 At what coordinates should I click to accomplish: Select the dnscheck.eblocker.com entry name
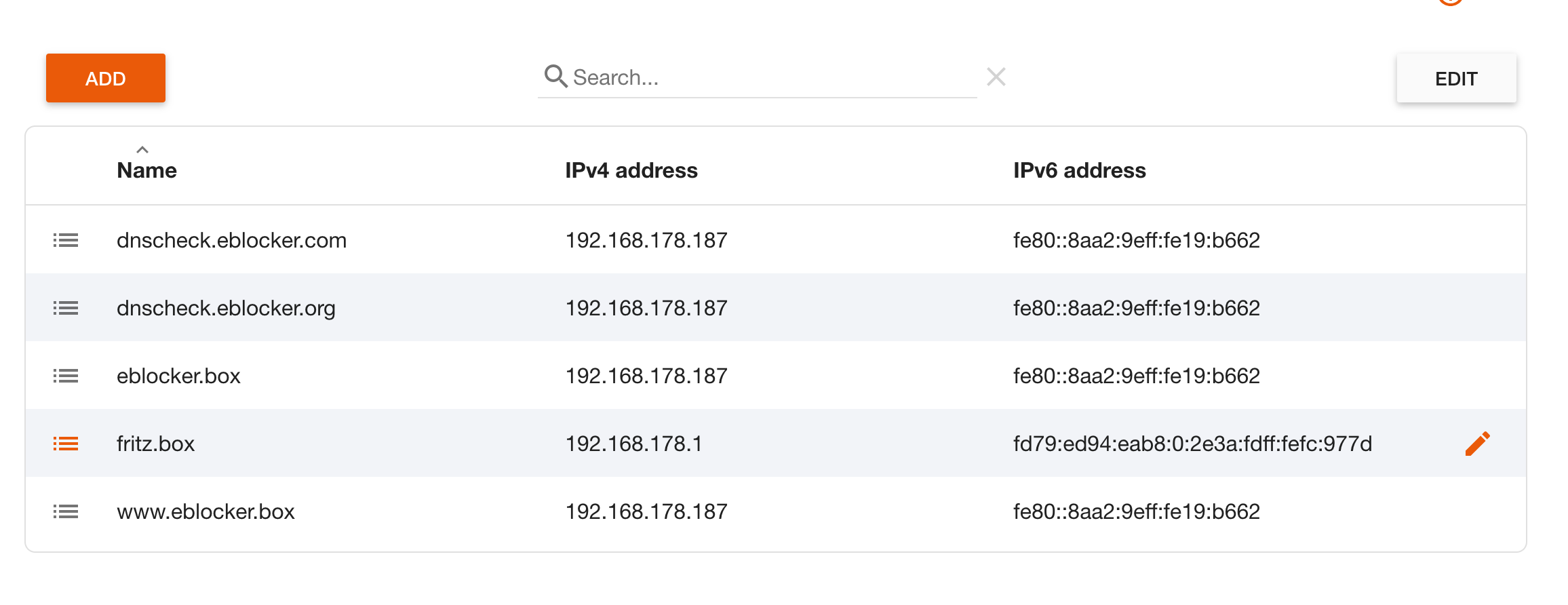tap(231, 240)
